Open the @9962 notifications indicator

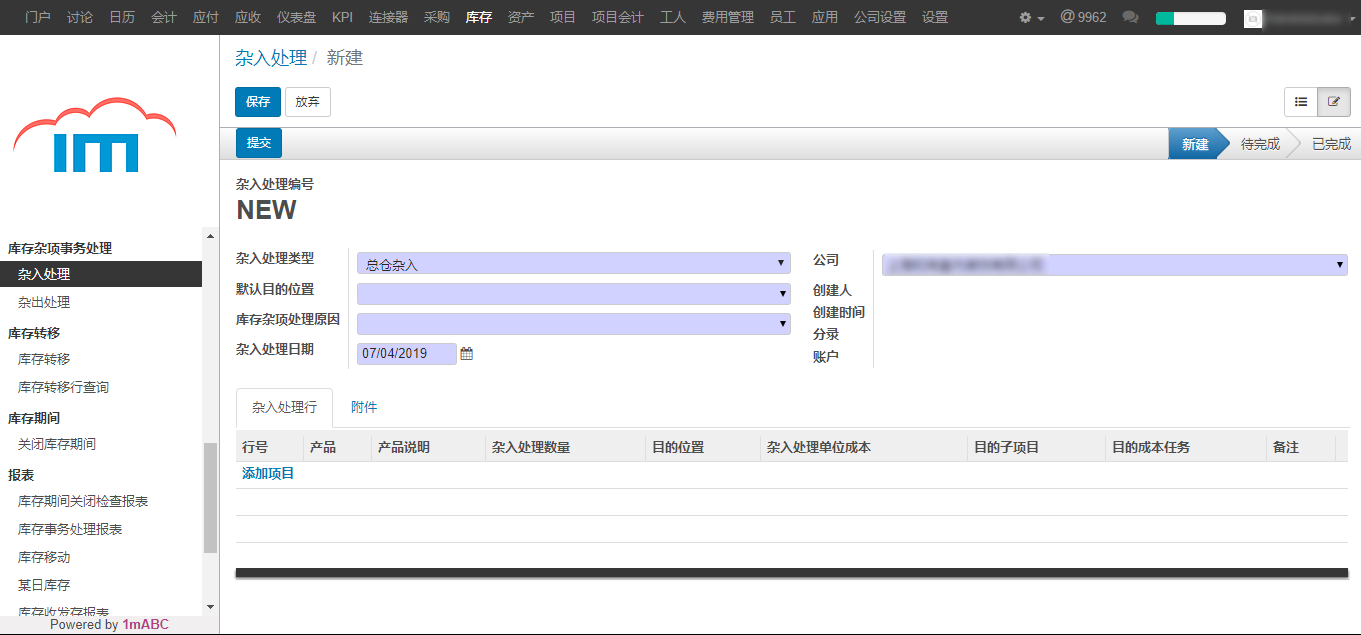[x=1083, y=17]
